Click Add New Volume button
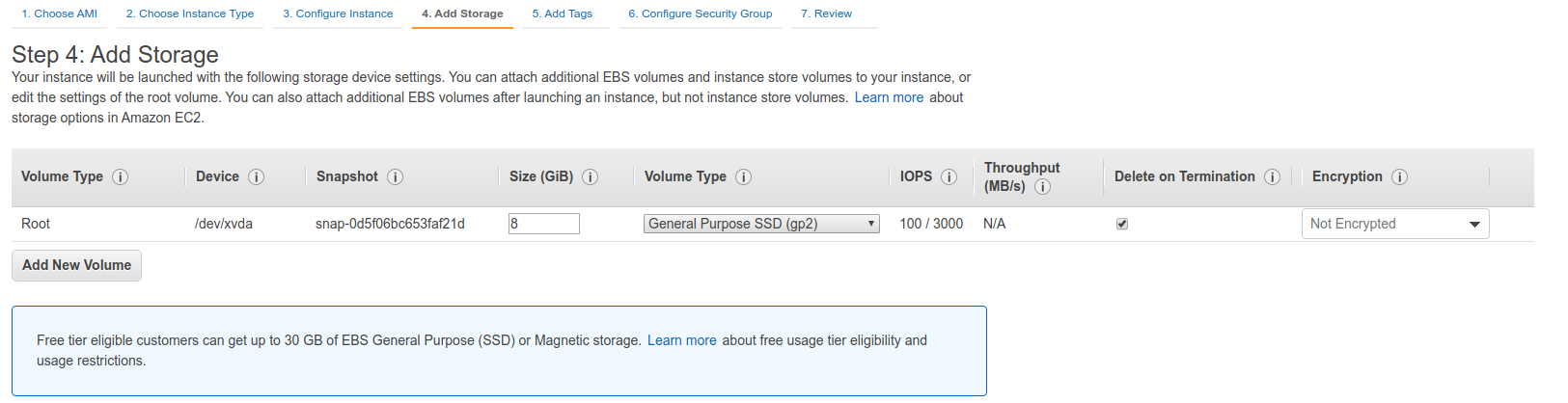Viewport: 1568px width, 403px height. click(x=77, y=265)
